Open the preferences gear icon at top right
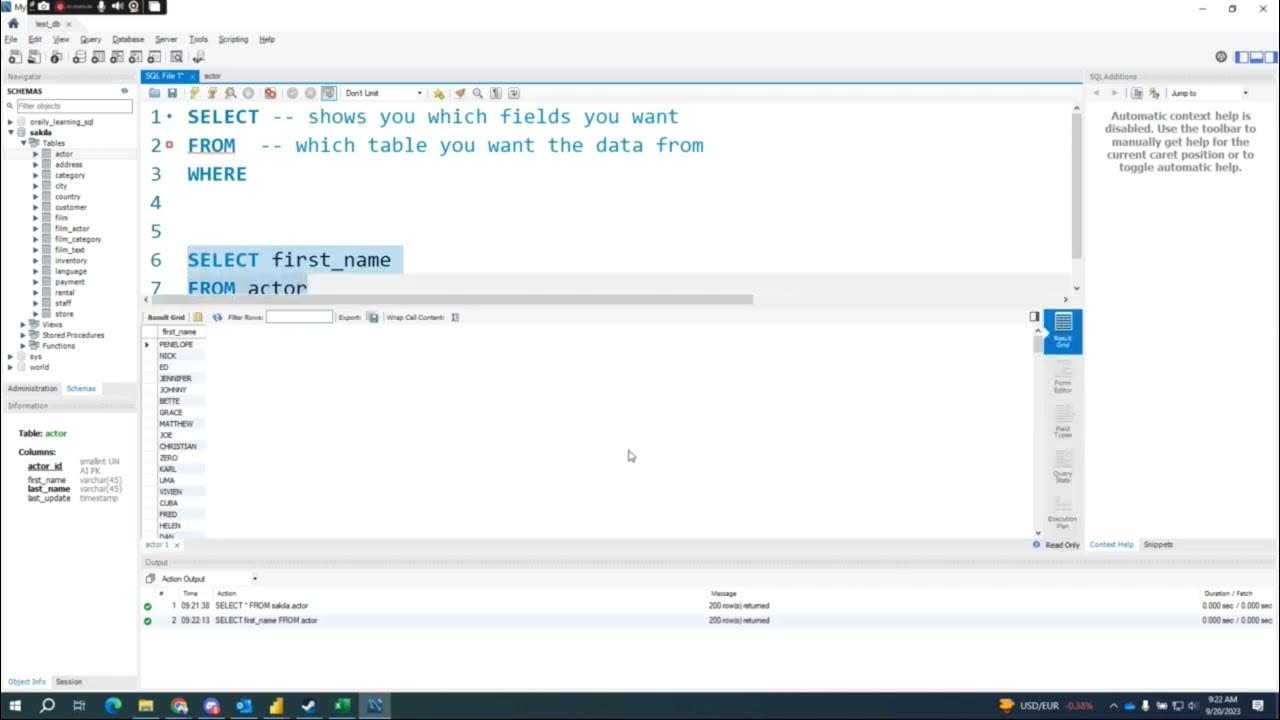 (x=1221, y=57)
